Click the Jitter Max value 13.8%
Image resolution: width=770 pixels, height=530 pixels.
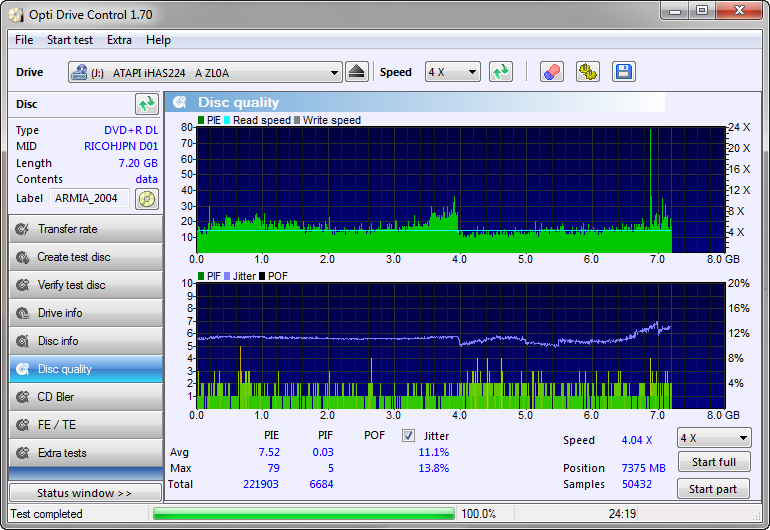click(434, 468)
